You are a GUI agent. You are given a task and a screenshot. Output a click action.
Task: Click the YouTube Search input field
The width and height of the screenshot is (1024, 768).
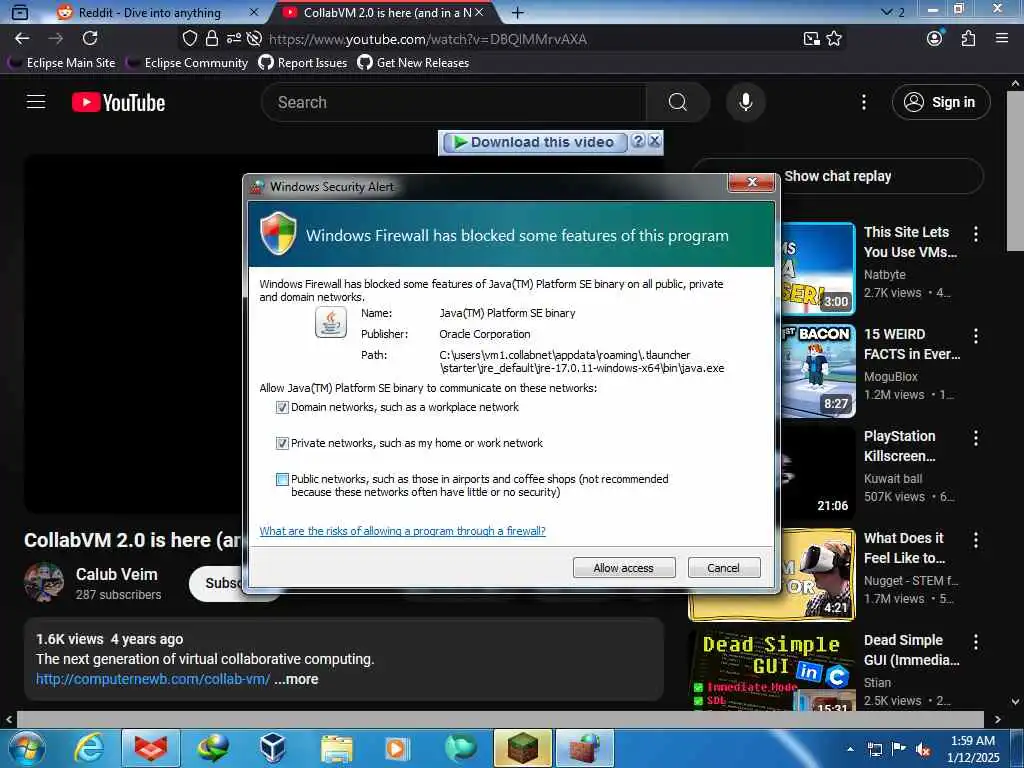453,102
